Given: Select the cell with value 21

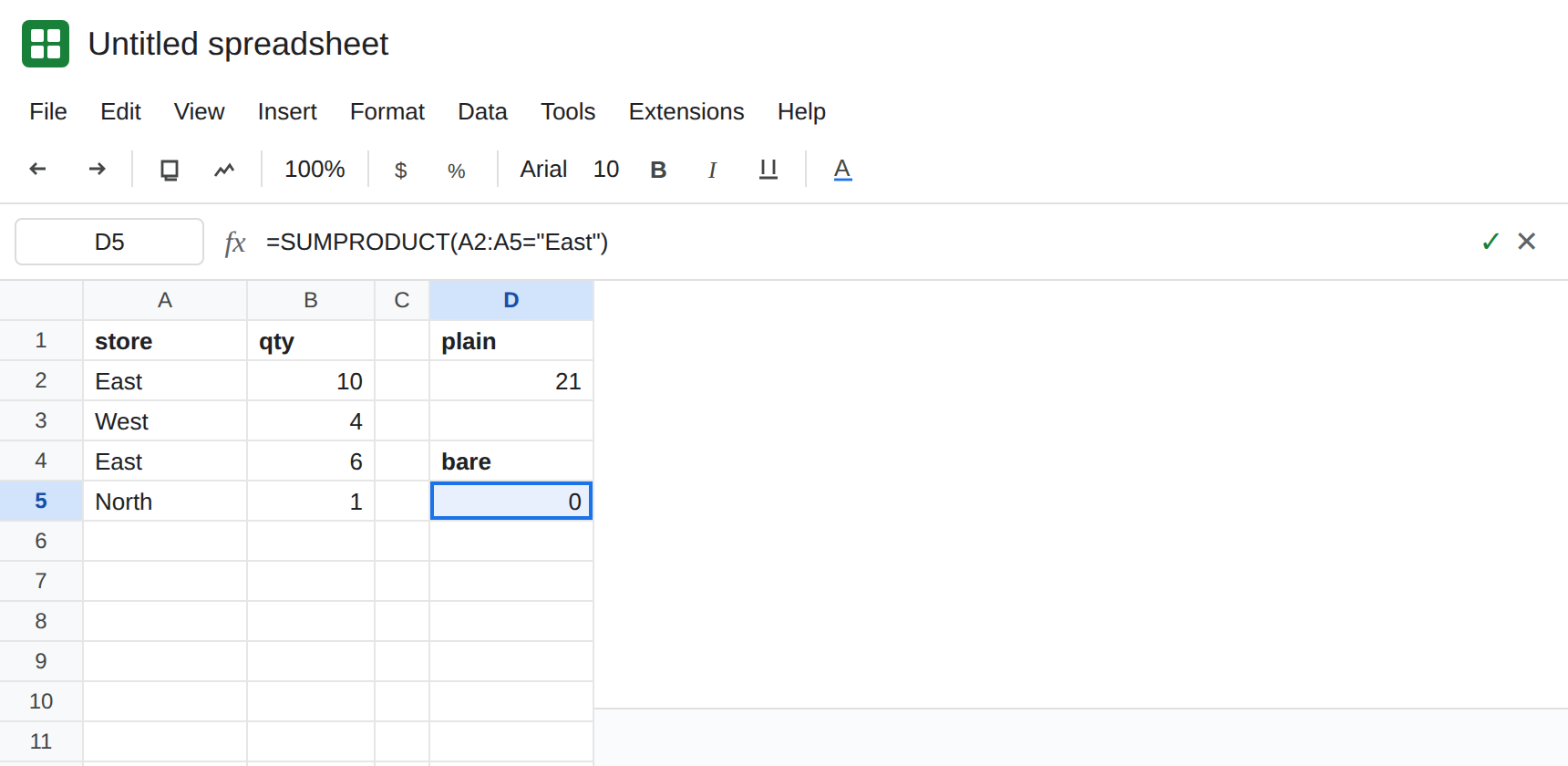Looking at the screenshot, I should (x=511, y=381).
